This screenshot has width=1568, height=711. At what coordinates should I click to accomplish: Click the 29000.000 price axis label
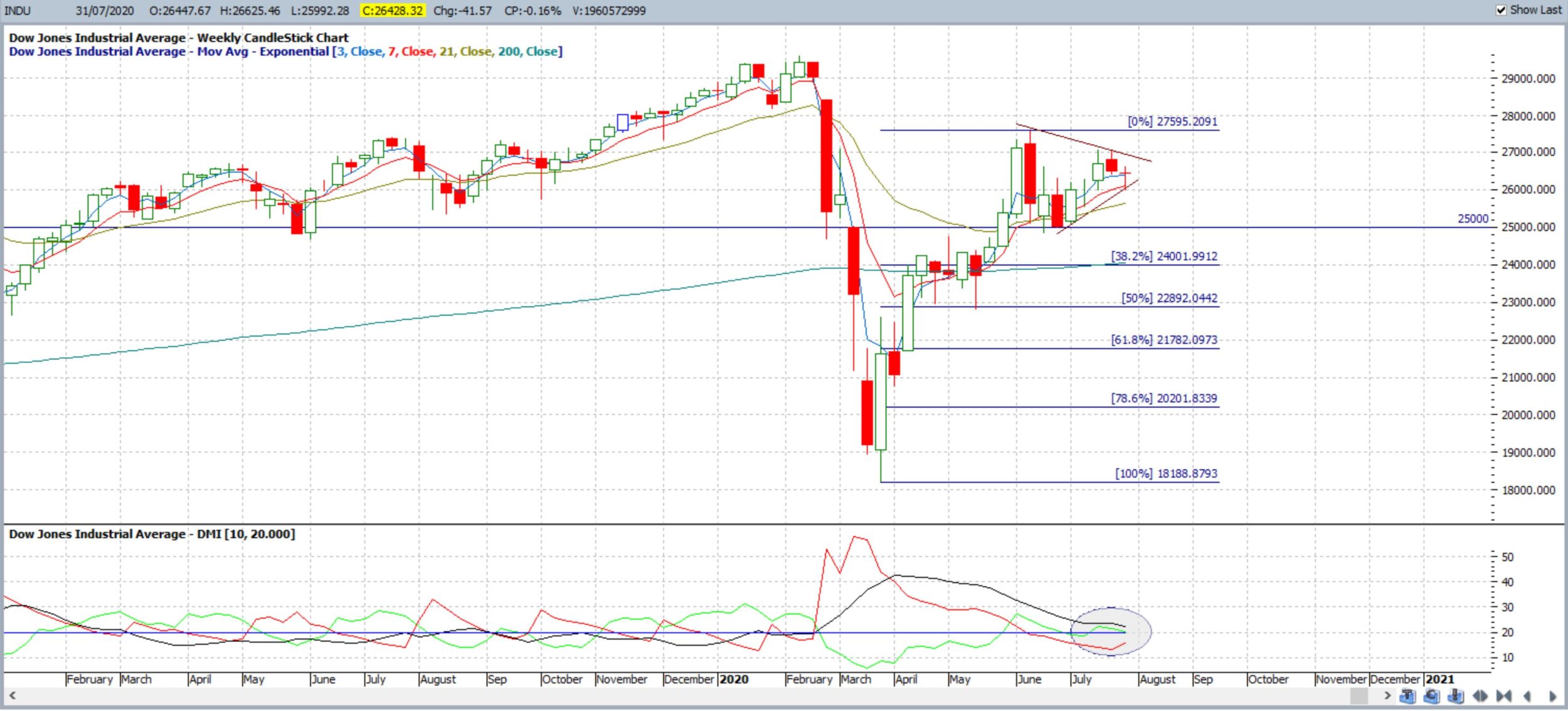[x=1528, y=78]
